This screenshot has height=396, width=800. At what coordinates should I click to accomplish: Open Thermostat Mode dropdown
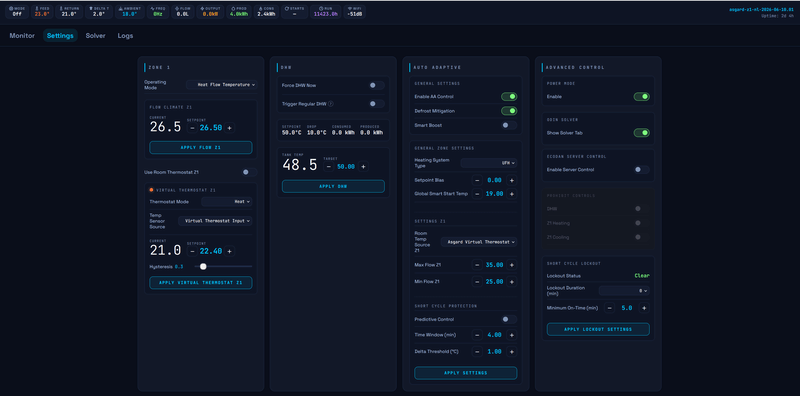click(x=227, y=202)
